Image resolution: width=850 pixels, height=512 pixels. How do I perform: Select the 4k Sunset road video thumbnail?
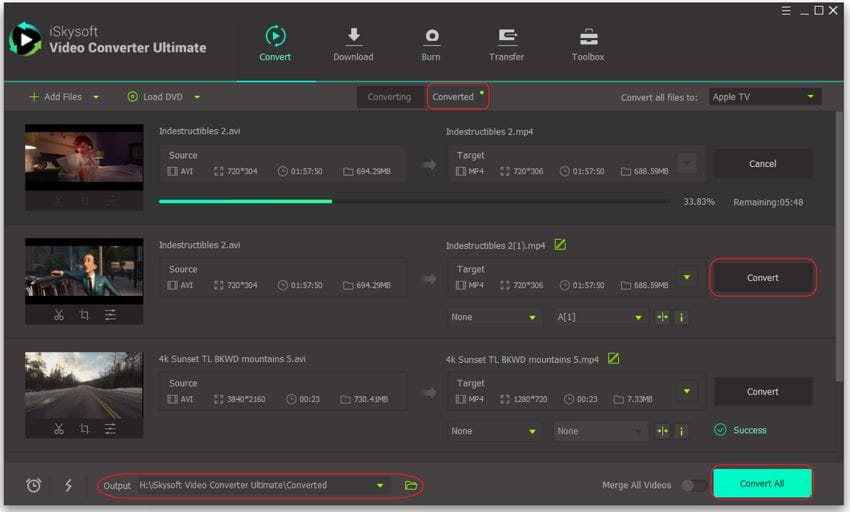[x=84, y=385]
